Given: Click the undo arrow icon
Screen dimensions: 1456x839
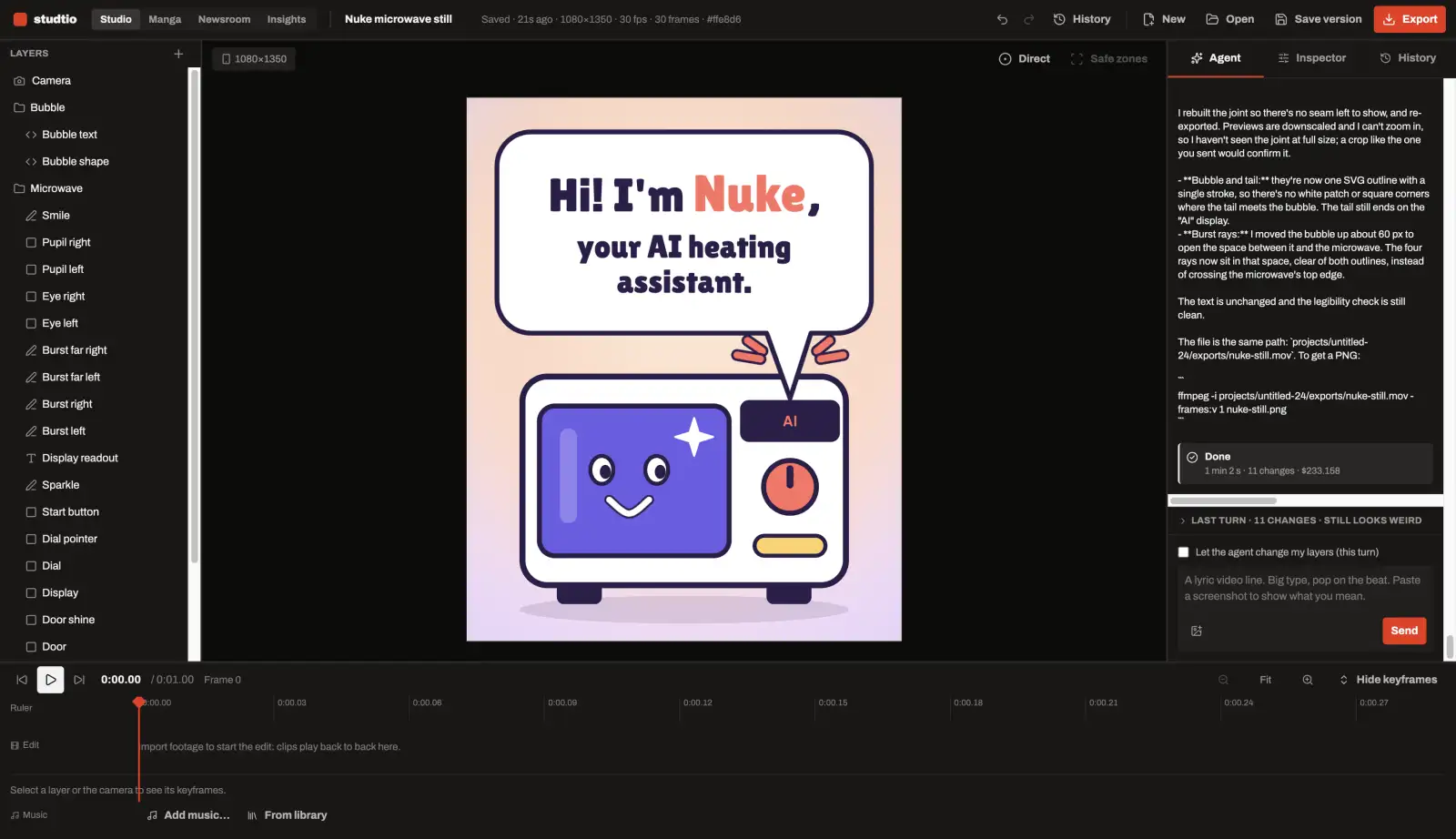Looking at the screenshot, I should tap(1002, 19).
